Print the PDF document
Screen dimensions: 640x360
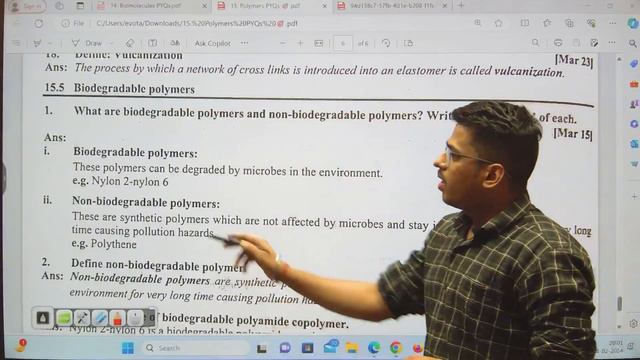point(558,42)
